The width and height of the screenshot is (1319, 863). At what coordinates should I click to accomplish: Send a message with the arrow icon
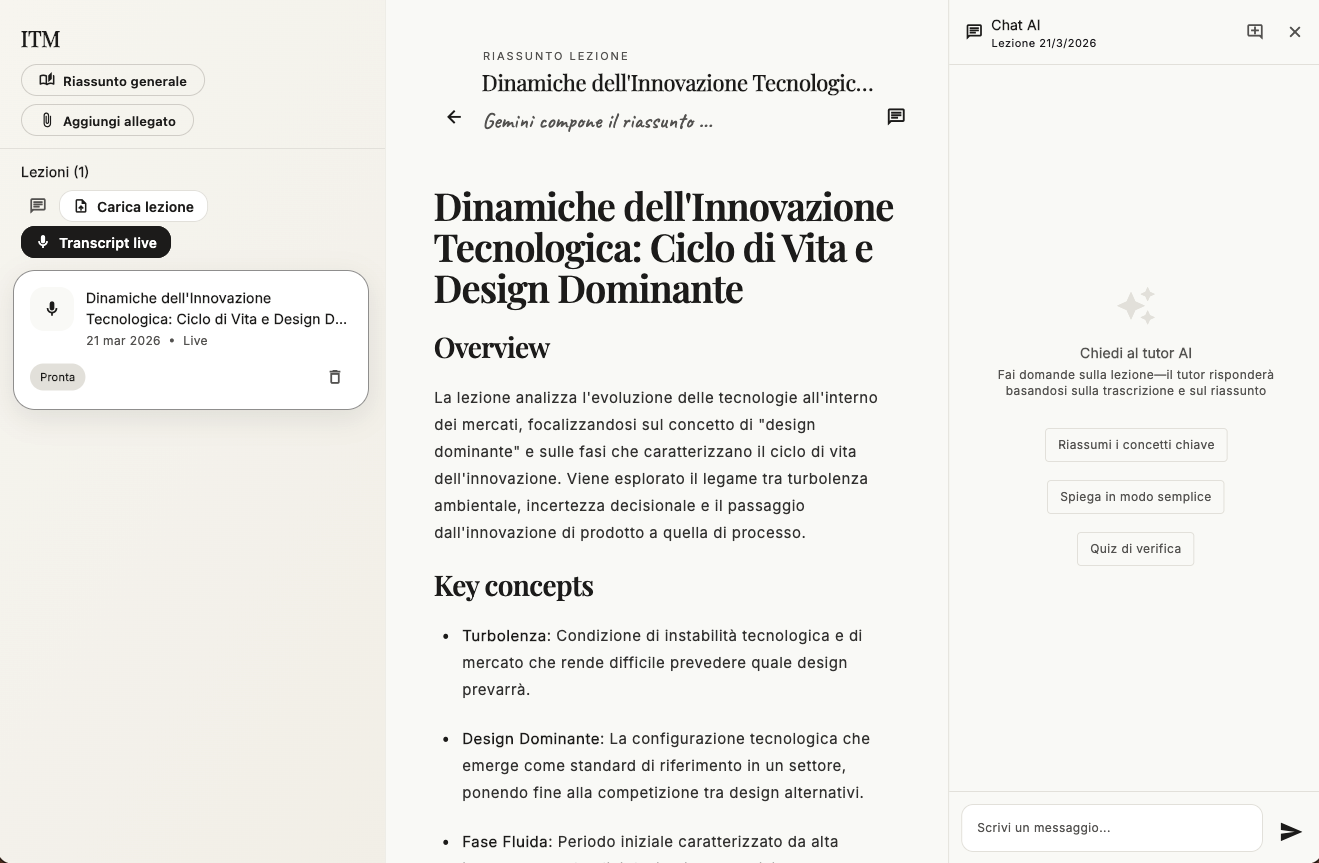[1292, 830]
